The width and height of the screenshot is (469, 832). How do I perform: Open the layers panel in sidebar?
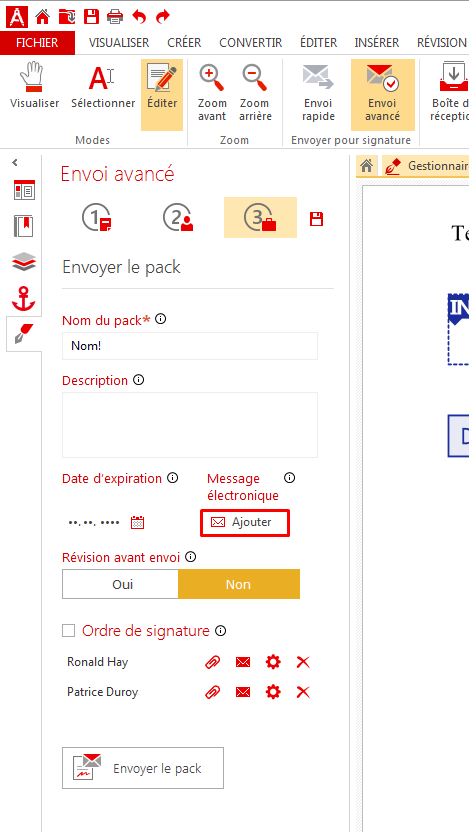coord(24,262)
